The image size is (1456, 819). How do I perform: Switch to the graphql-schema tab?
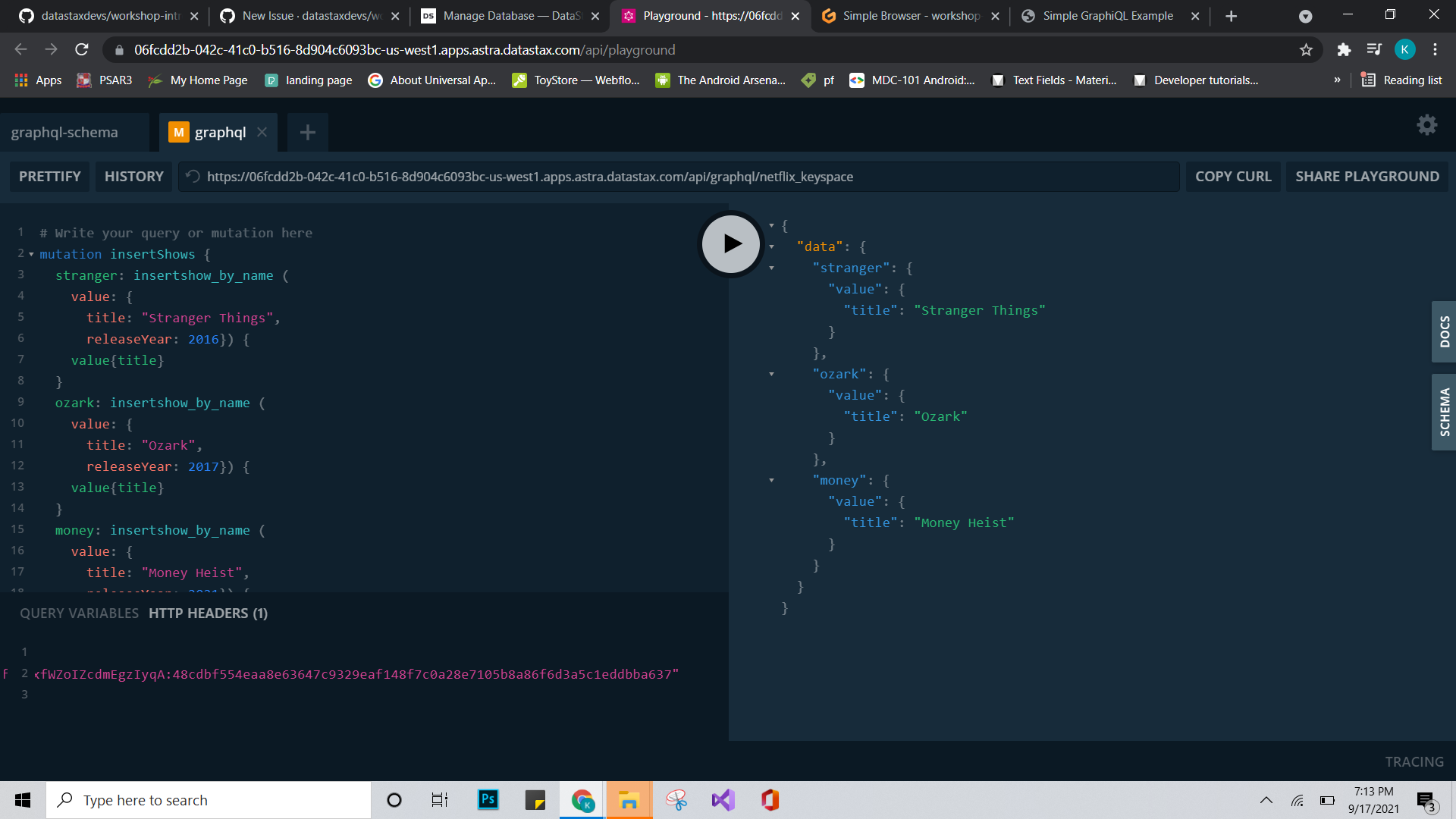tap(64, 131)
